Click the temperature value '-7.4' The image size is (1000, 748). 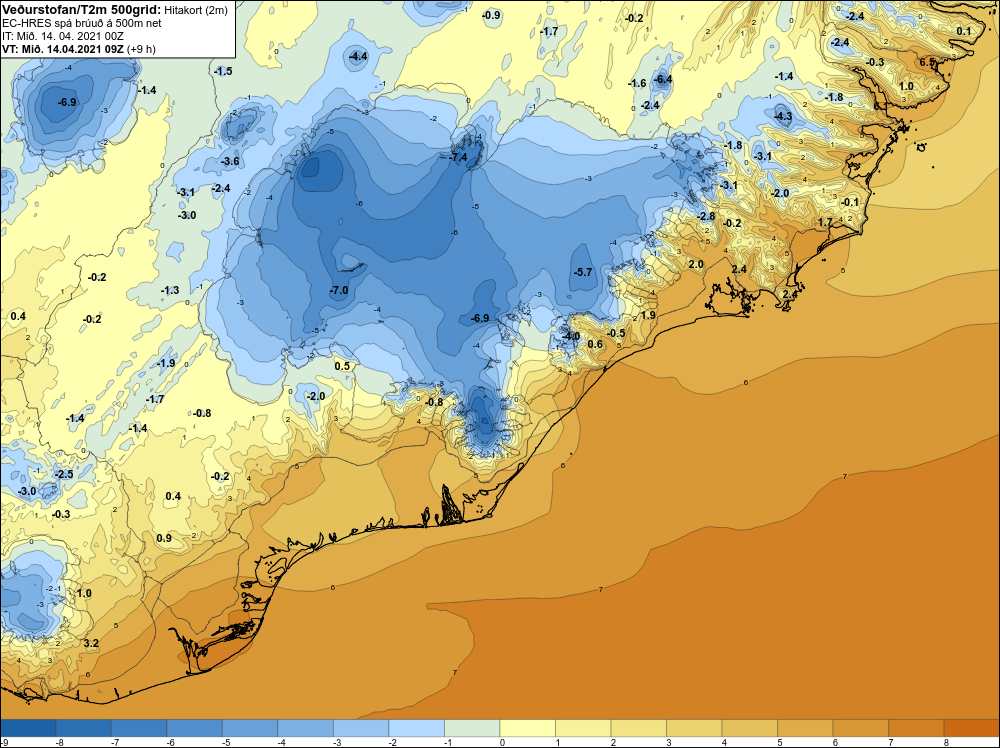458,158
